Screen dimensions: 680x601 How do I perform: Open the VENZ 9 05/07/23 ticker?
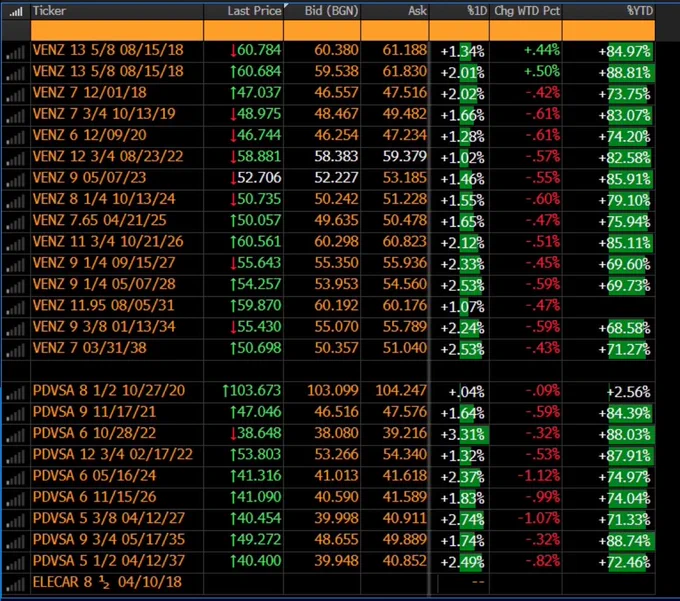pos(90,178)
